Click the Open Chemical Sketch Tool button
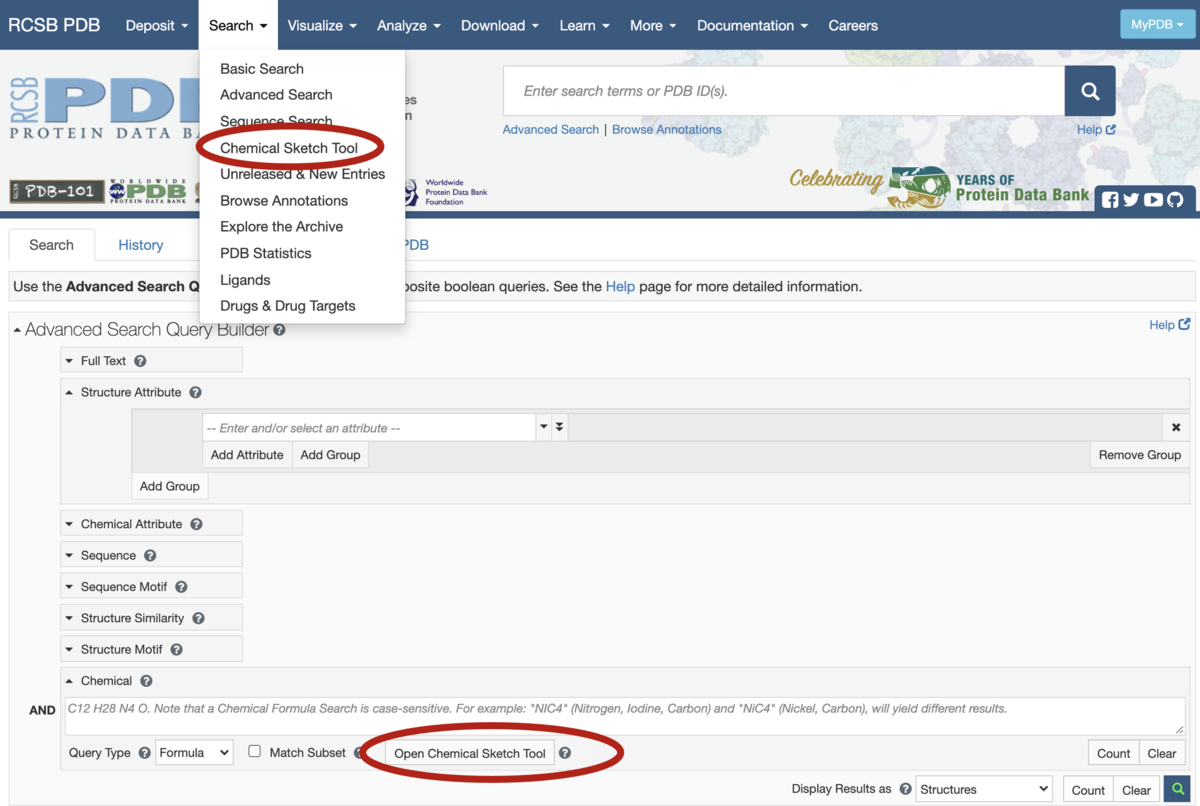Image resolution: width=1200 pixels, height=806 pixels. 470,754
